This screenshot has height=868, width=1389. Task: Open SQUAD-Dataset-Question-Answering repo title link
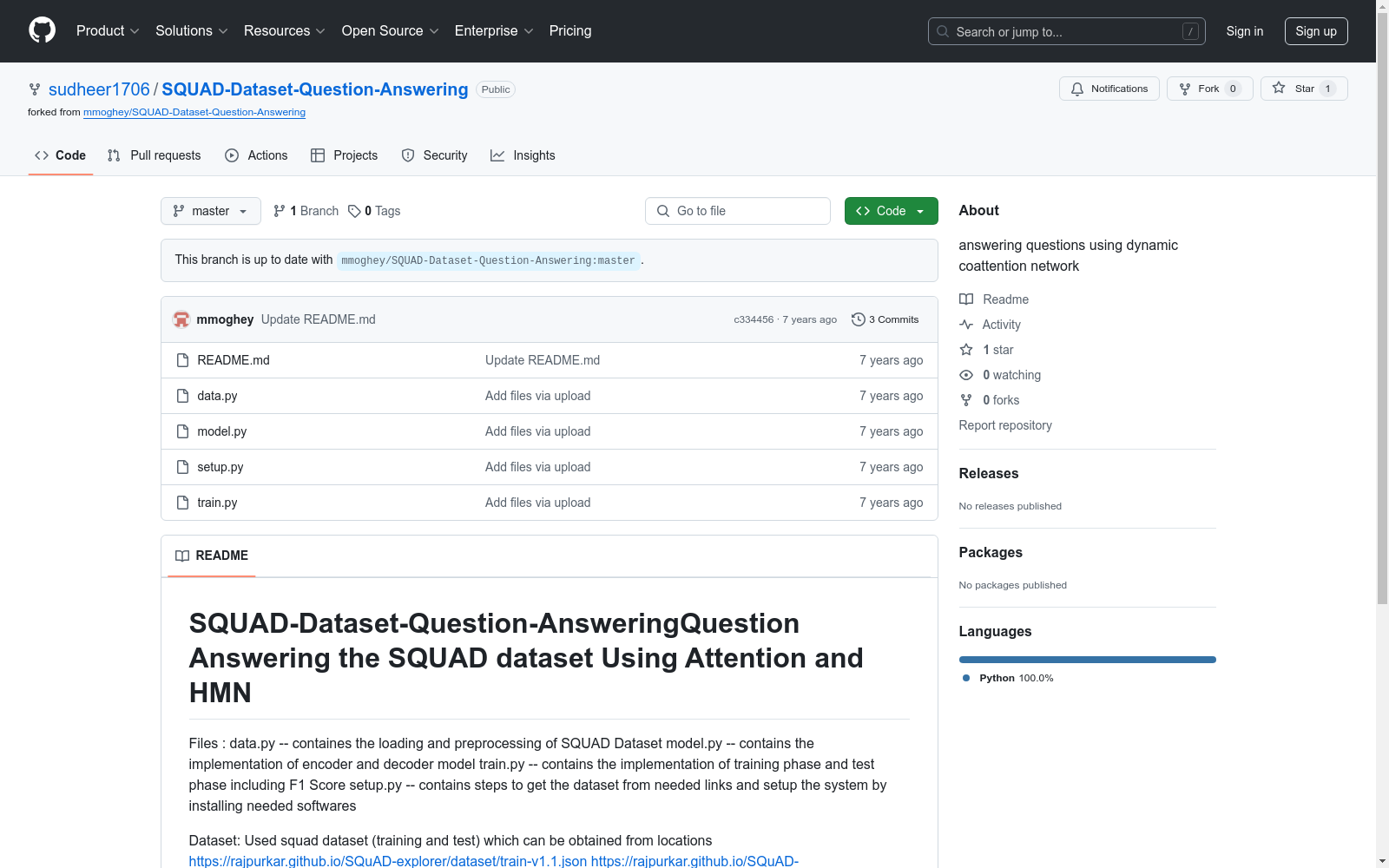click(x=315, y=89)
